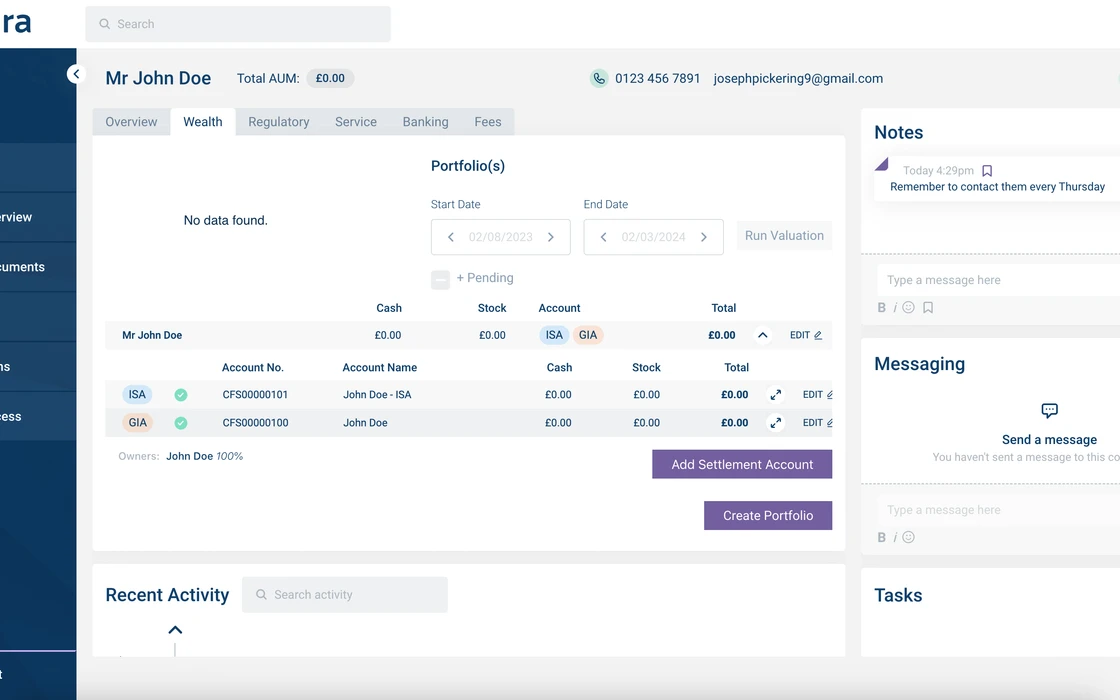Collapse Recent Activity with the up chevron
The height and width of the screenshot is (700, 1120).
coord(175,630)
